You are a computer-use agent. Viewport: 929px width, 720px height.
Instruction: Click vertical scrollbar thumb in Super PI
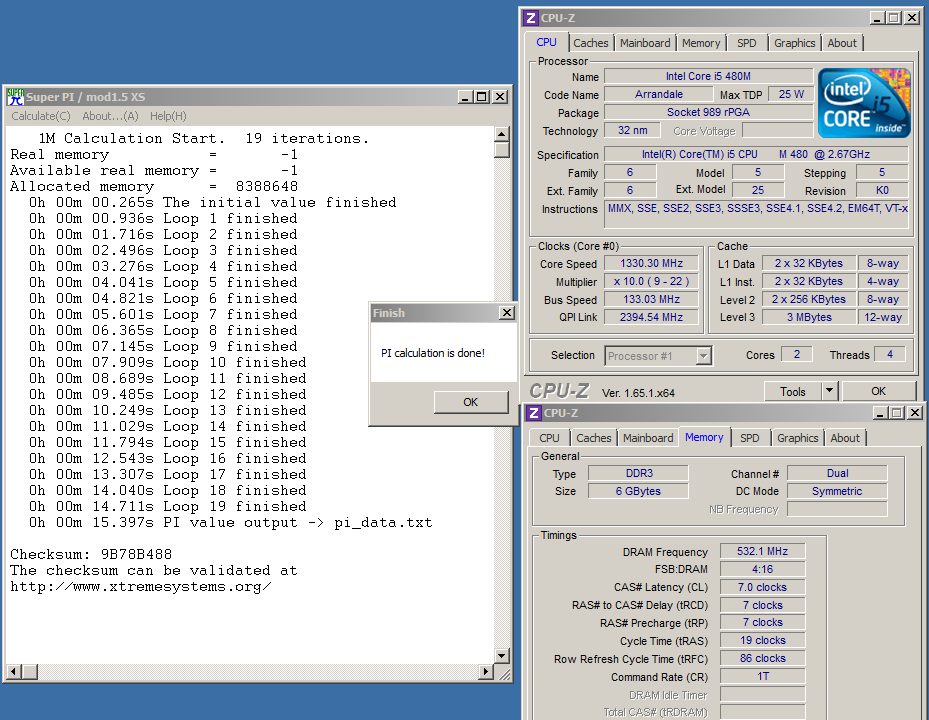501,149
